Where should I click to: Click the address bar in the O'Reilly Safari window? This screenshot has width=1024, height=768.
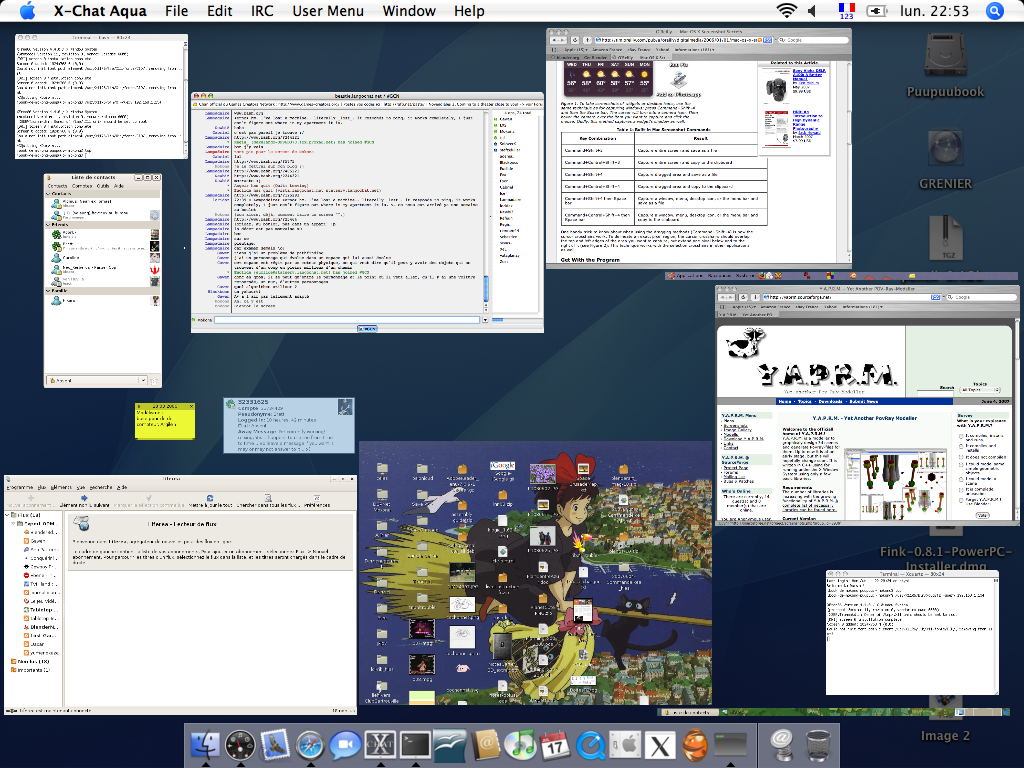(x=682, y=40)
